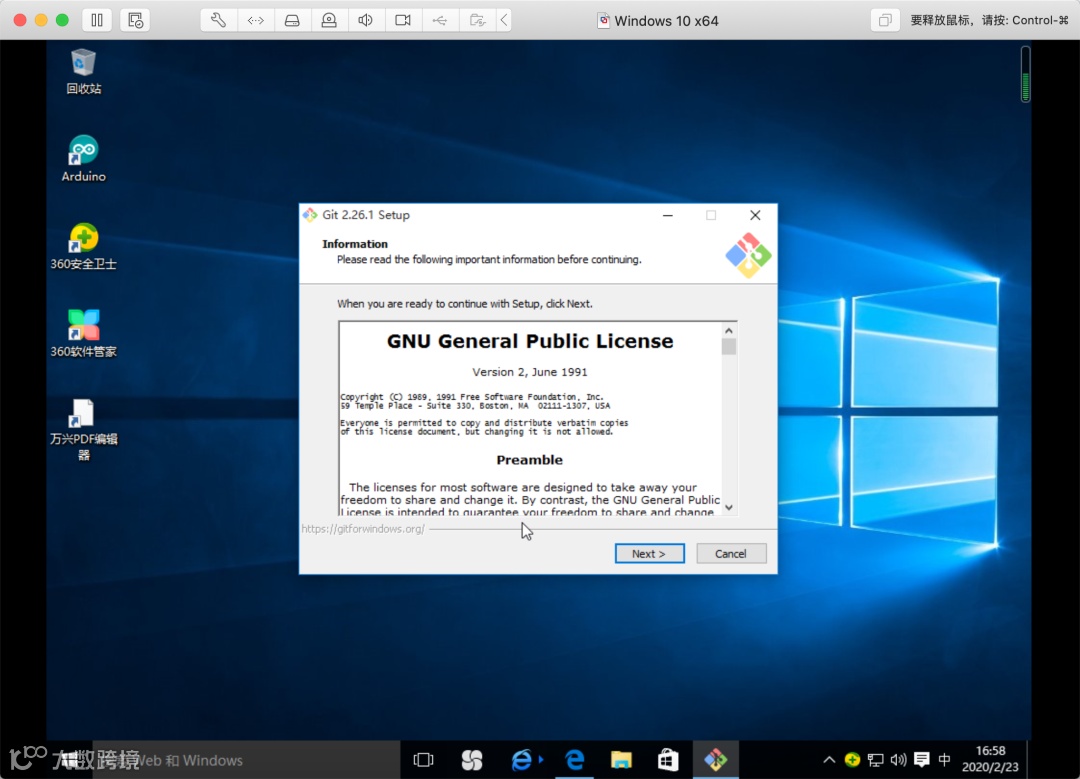1080x779 pixels.
Task: Click the 360 security tray icon
Action: click(852, 760)
